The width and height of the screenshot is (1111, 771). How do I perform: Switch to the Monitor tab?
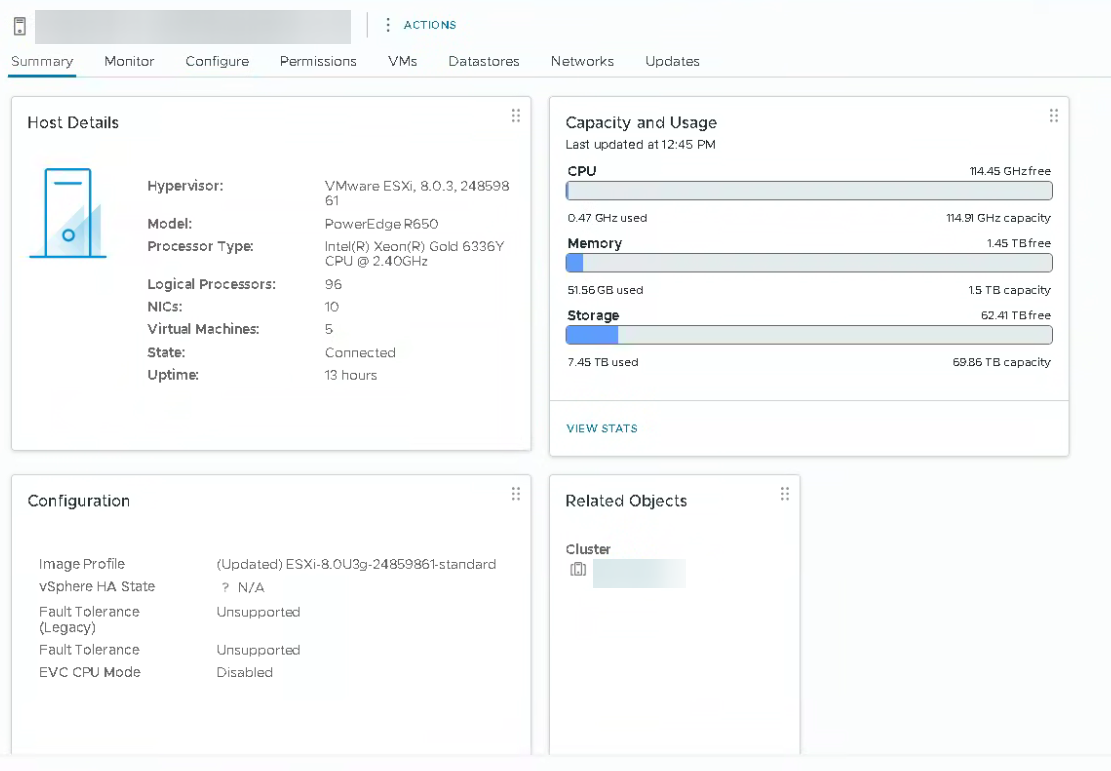(129, 61)
